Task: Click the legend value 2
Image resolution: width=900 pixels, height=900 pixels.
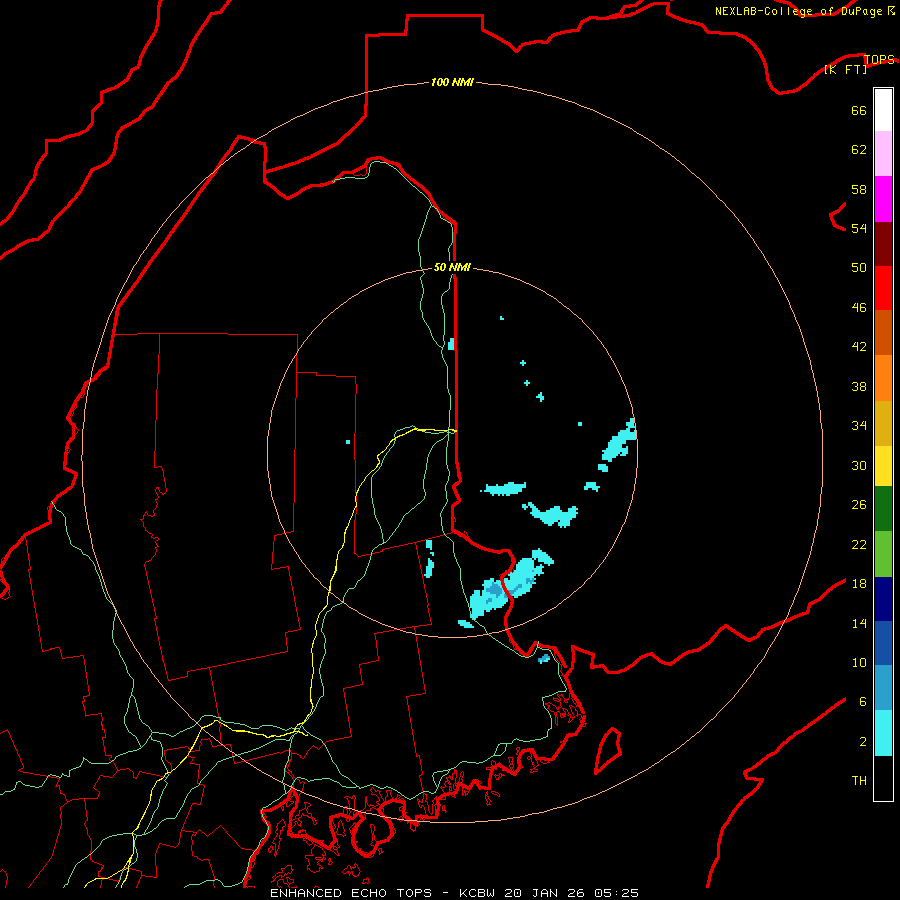Action: [863, 742]
